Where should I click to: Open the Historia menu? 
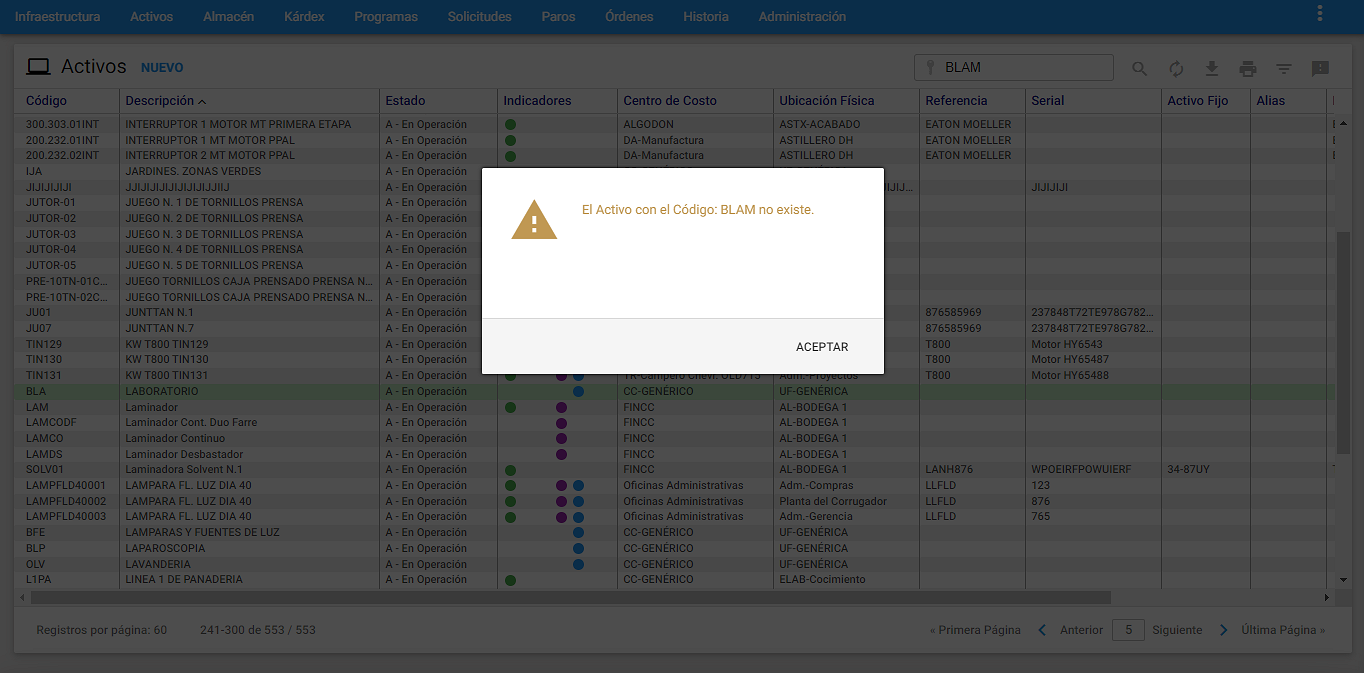[x=706, y=16]
